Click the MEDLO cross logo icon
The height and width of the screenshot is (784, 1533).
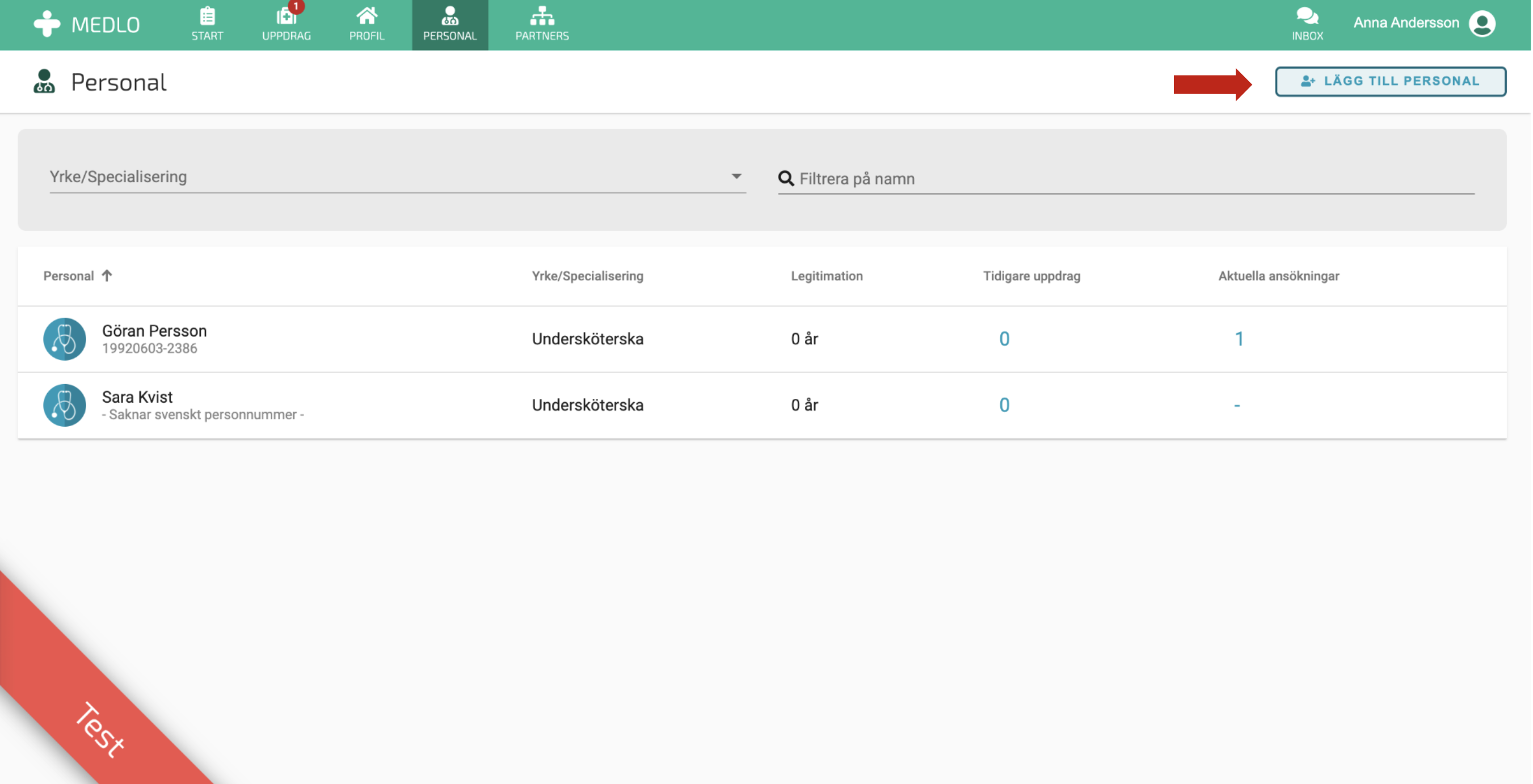(x=47, y=24)
